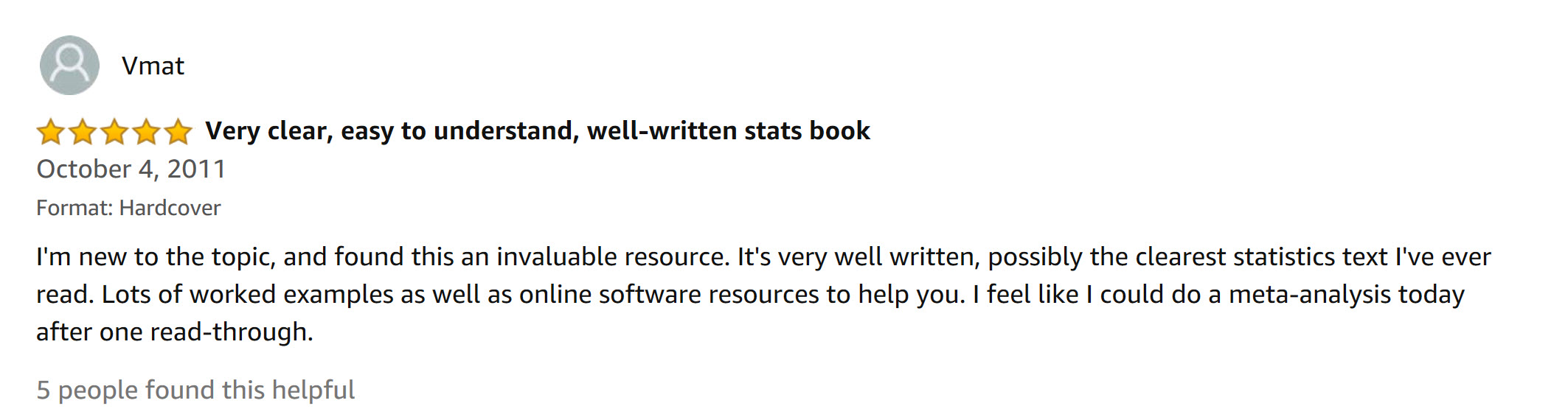Click the October 4, 2011 review date
Viewport: 1568px width, 420px height.
[131, 169]
